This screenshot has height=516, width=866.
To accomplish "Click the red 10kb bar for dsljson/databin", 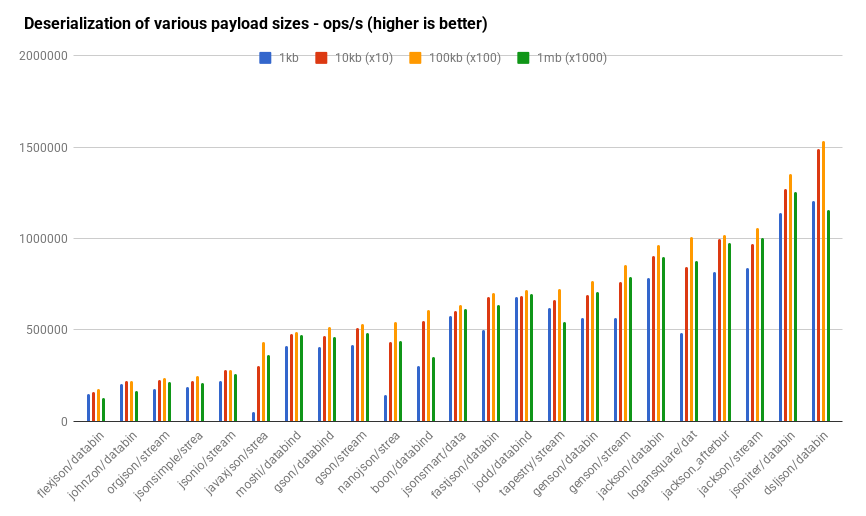I will [819, 286].
